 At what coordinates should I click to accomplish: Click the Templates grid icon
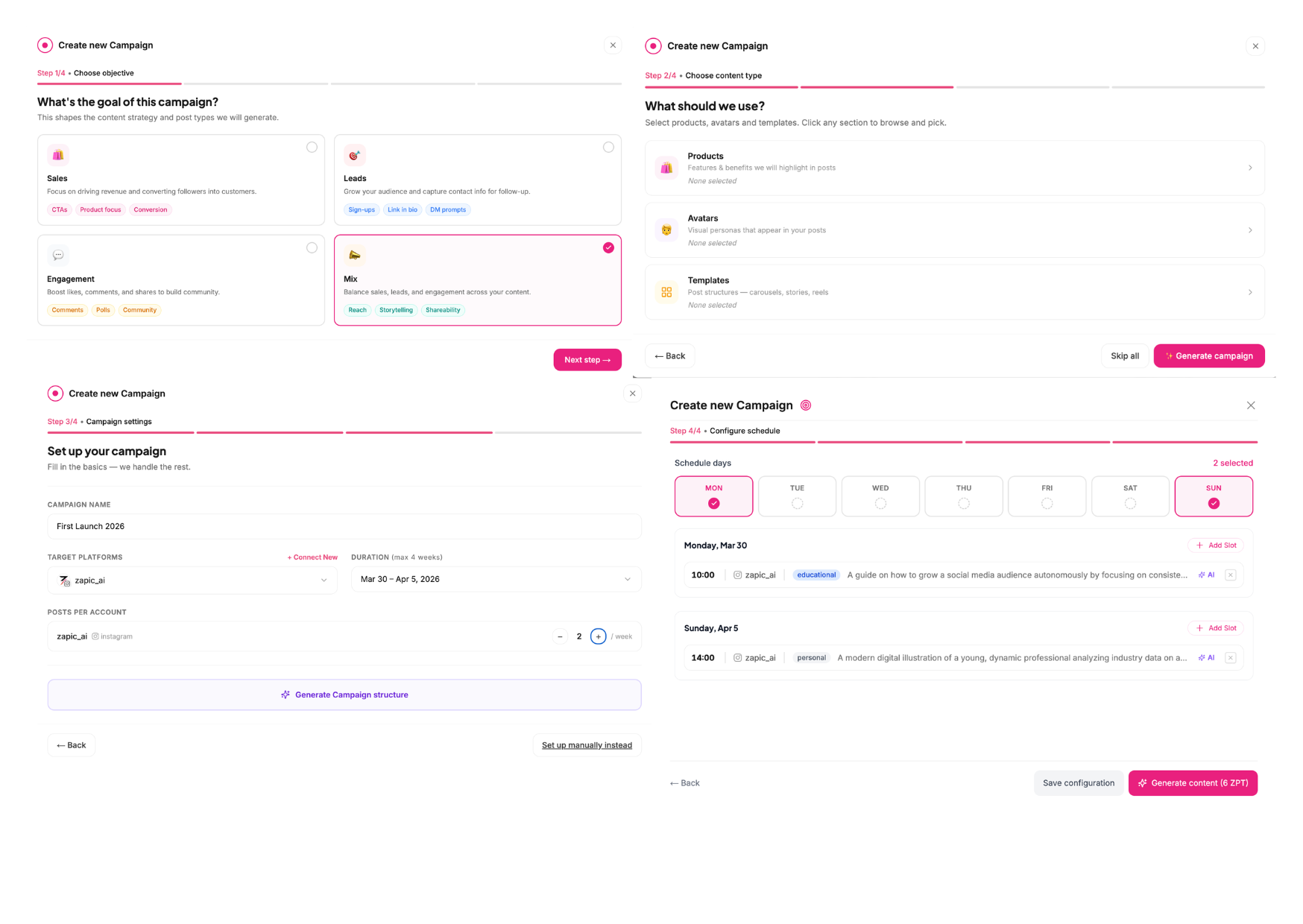point(666,292)
